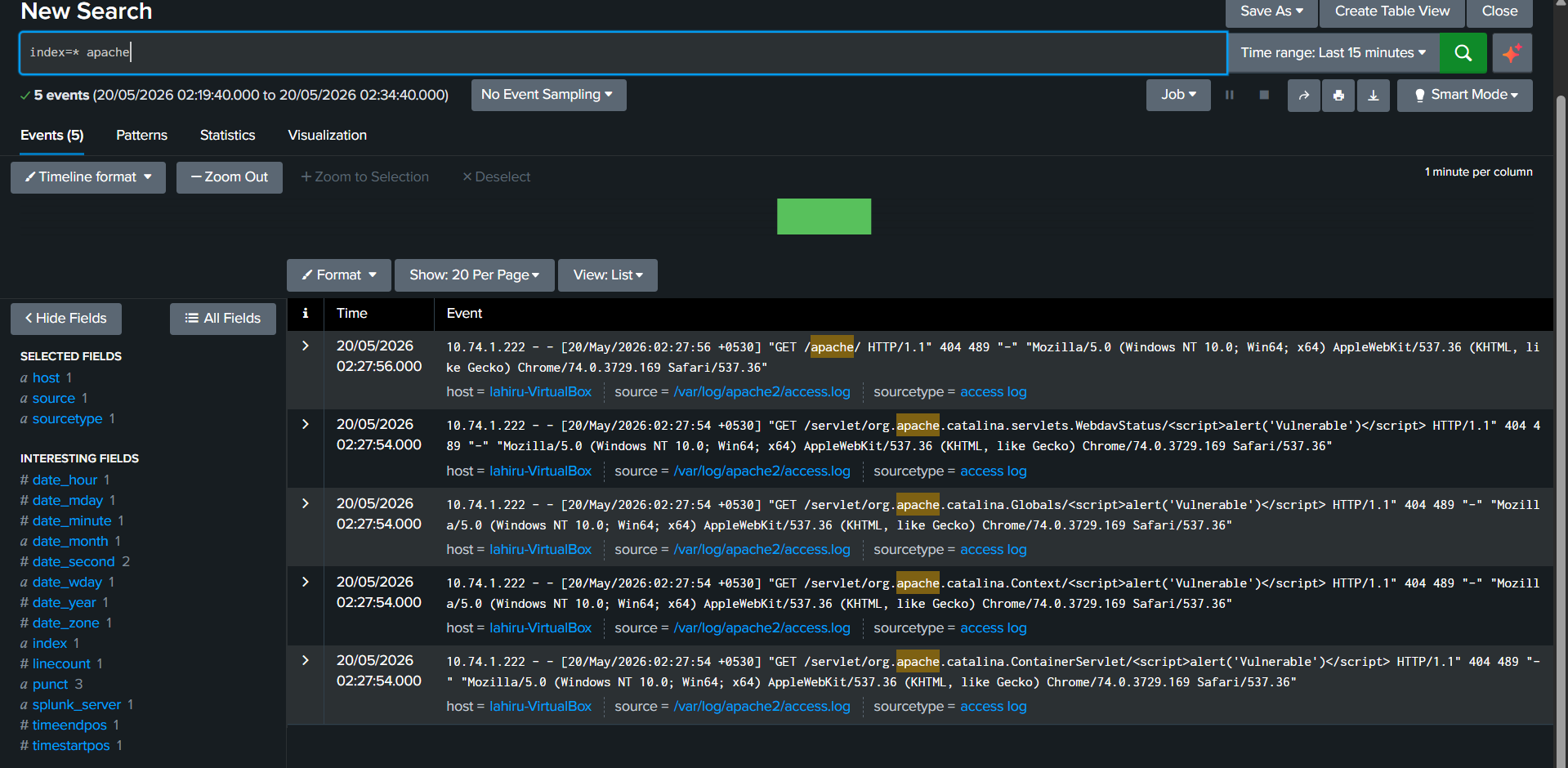Switch to the Events (5) tab
The height and width of the screenshot is (768, 1568).
(x=52, y=136)
